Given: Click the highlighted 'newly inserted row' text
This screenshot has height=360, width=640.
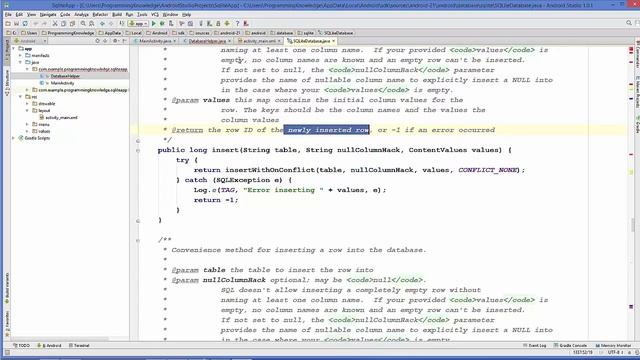Looking at the screenshot, I should coord(327,130).
